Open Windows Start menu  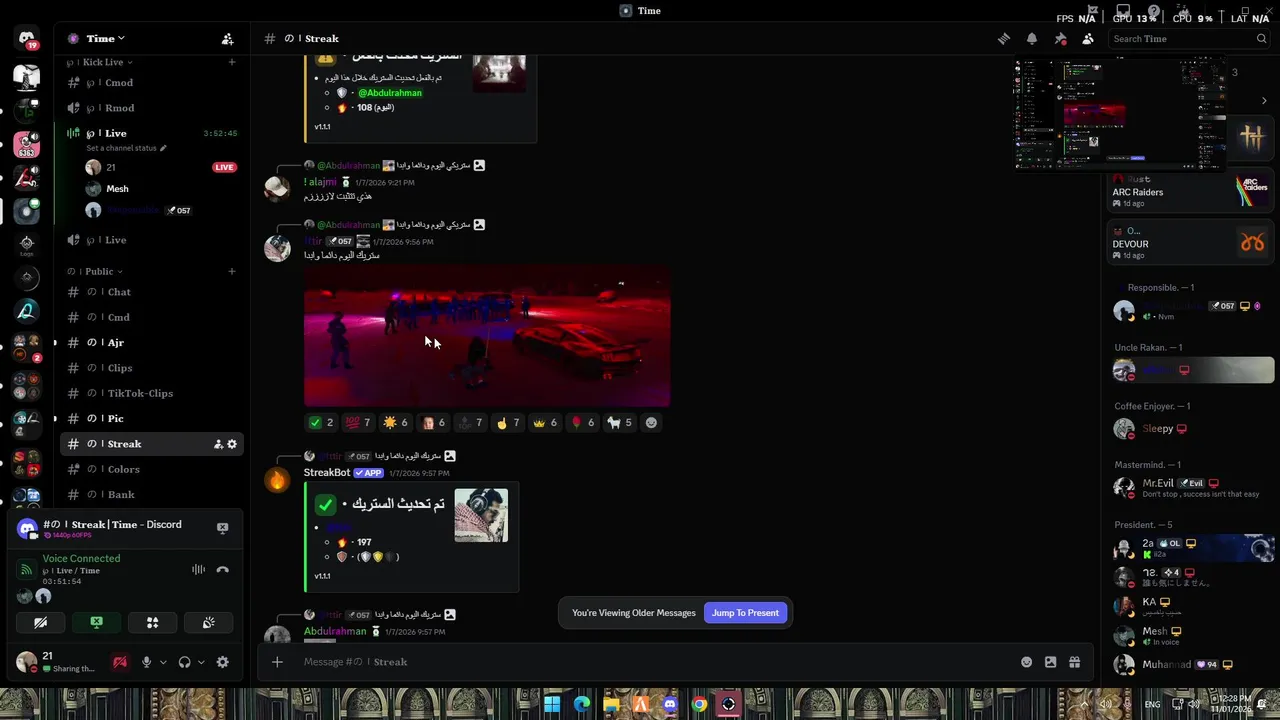552,705
